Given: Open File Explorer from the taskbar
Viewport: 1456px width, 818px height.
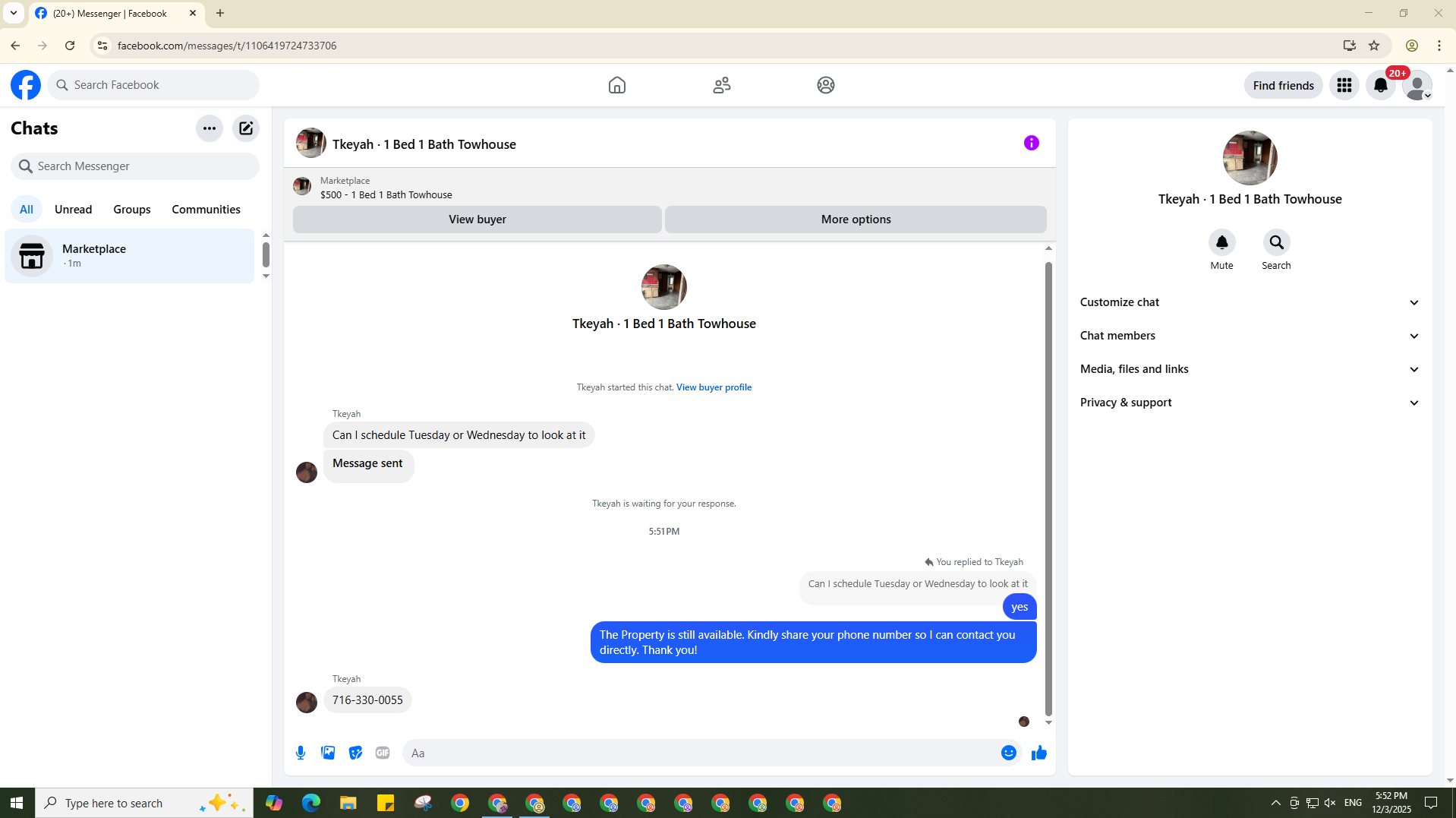Looking at the screenshot, I should point(348,803).
